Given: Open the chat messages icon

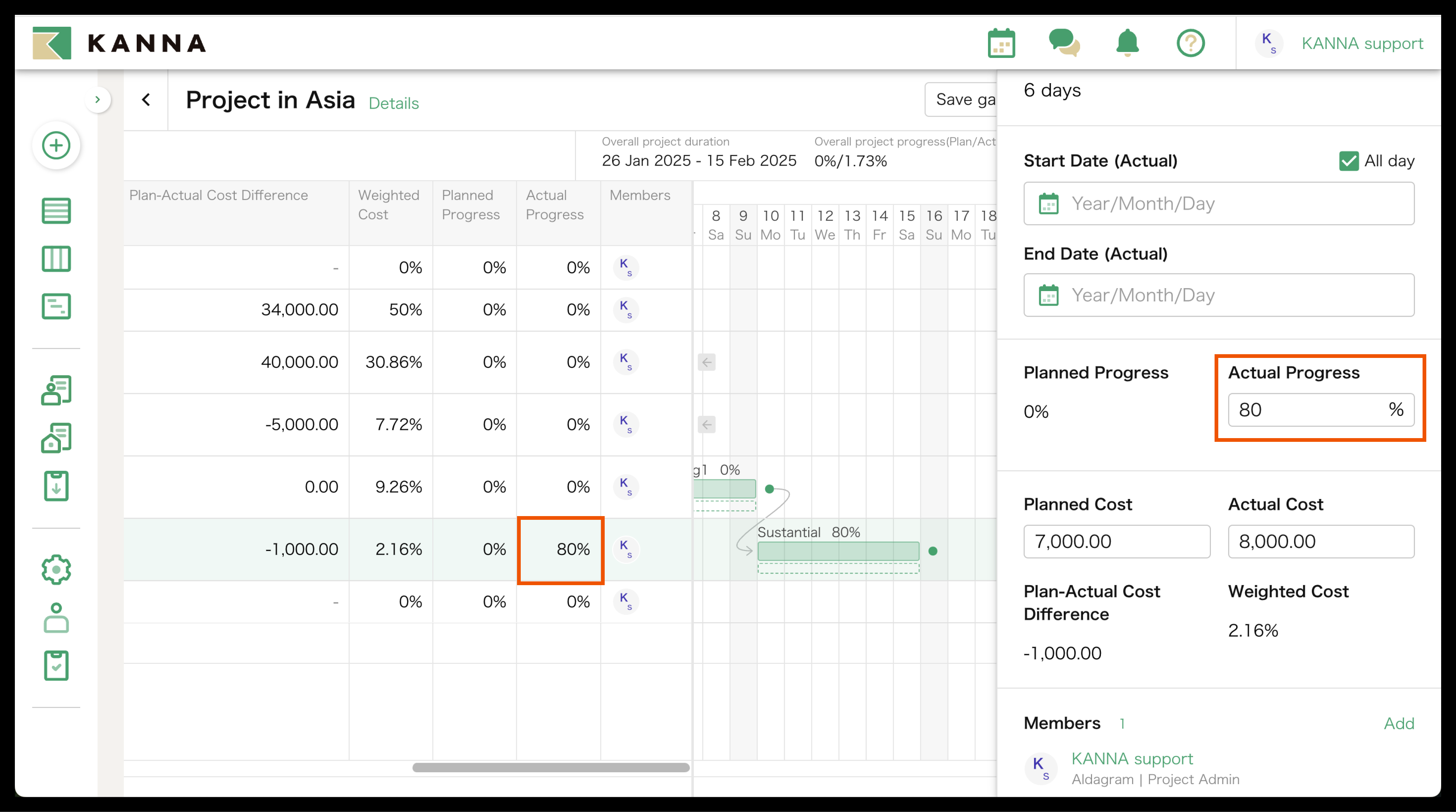Looking at the screenshot, I should pyautogui.click(x=1064, y=43).
